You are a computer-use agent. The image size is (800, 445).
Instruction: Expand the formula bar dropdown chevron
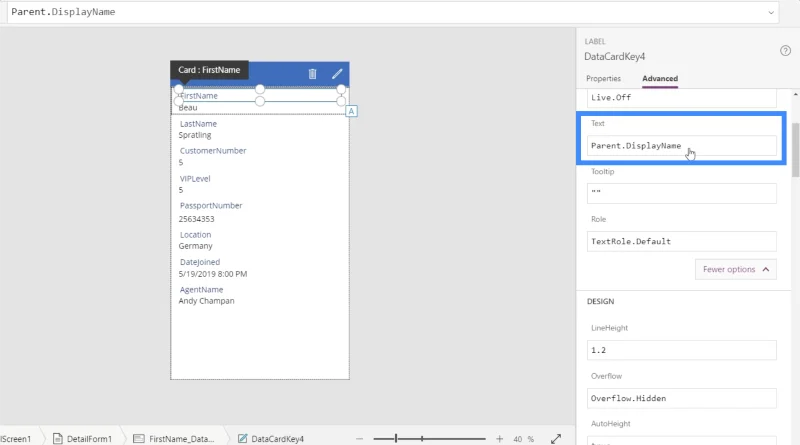pos(771,12)
